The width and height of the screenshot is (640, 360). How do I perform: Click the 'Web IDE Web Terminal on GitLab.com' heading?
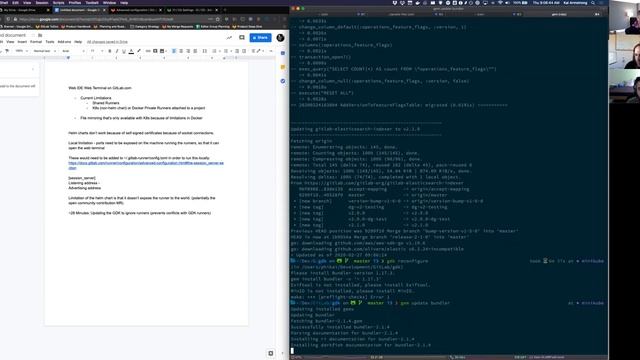point(100,88)
